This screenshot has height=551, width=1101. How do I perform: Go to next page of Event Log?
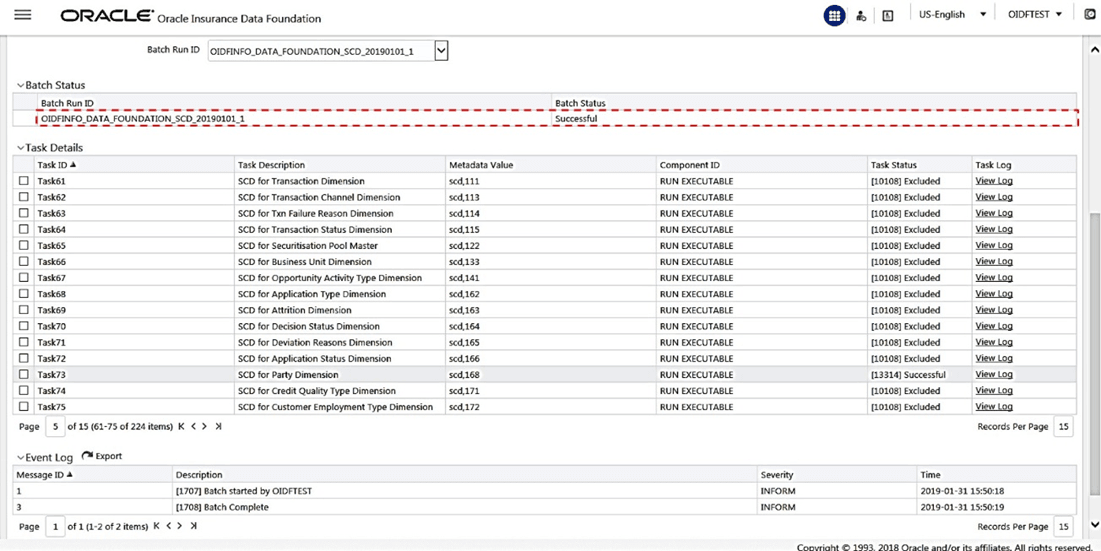[180, 526]
